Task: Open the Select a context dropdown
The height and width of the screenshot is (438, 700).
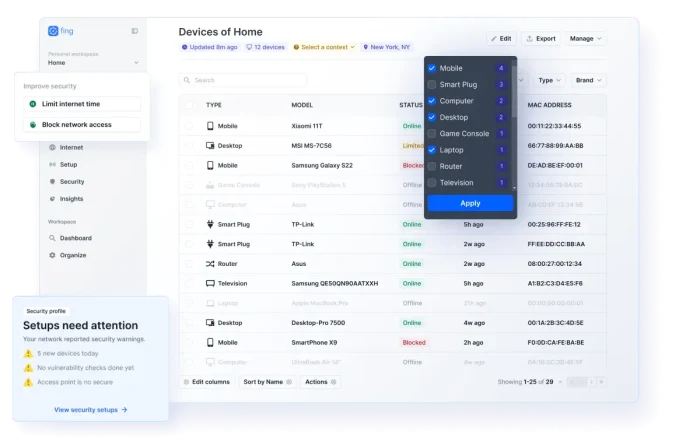Action: (324, 47)
